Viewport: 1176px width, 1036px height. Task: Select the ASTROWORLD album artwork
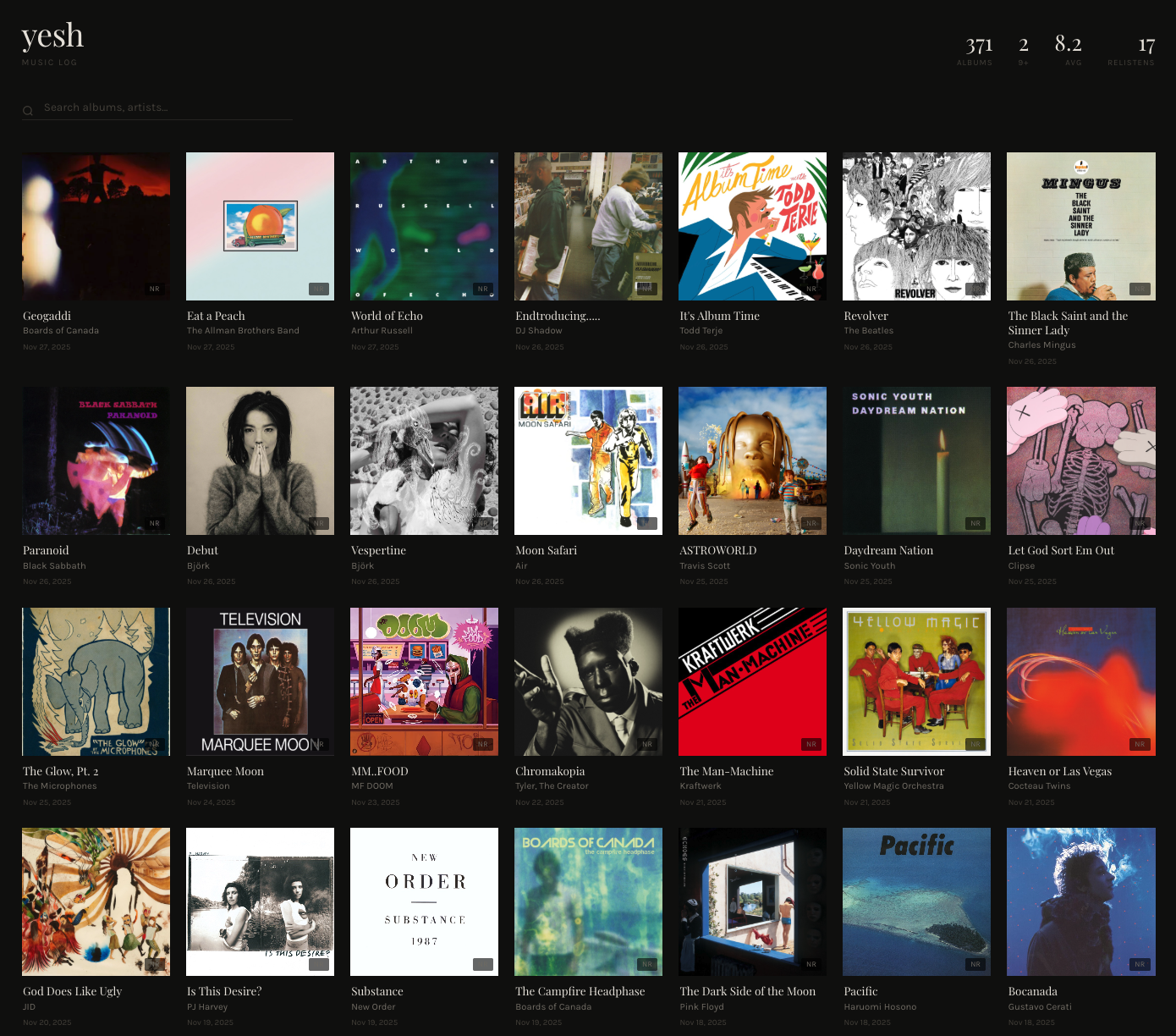[752, 460]
